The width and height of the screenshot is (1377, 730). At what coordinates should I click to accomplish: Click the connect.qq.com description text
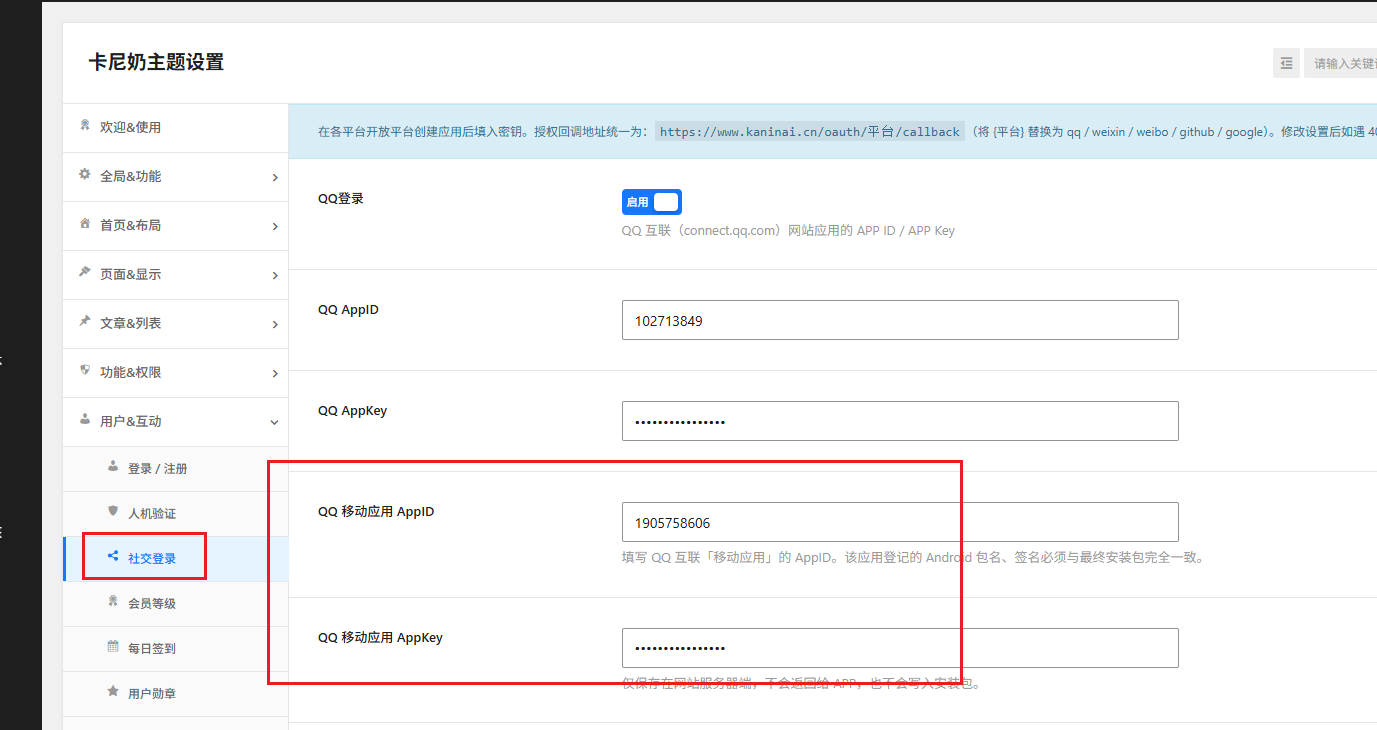click(x=788, y=230)
